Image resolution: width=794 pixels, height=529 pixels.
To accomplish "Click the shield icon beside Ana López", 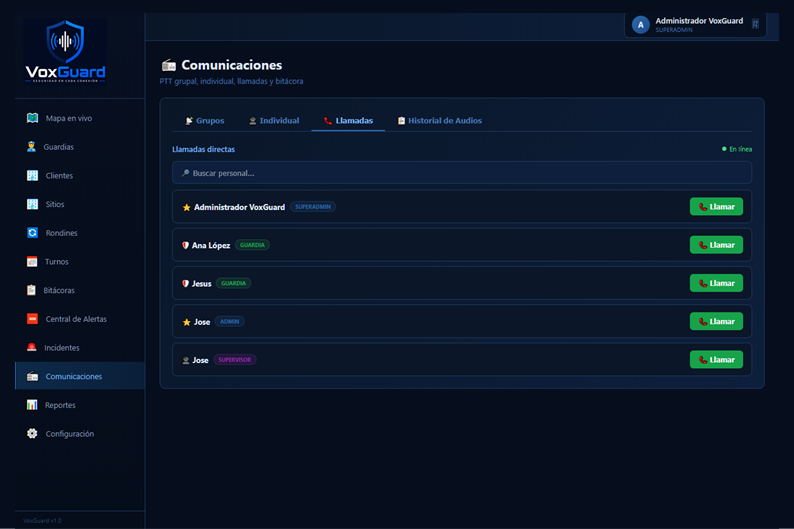I will coord(185,246).
